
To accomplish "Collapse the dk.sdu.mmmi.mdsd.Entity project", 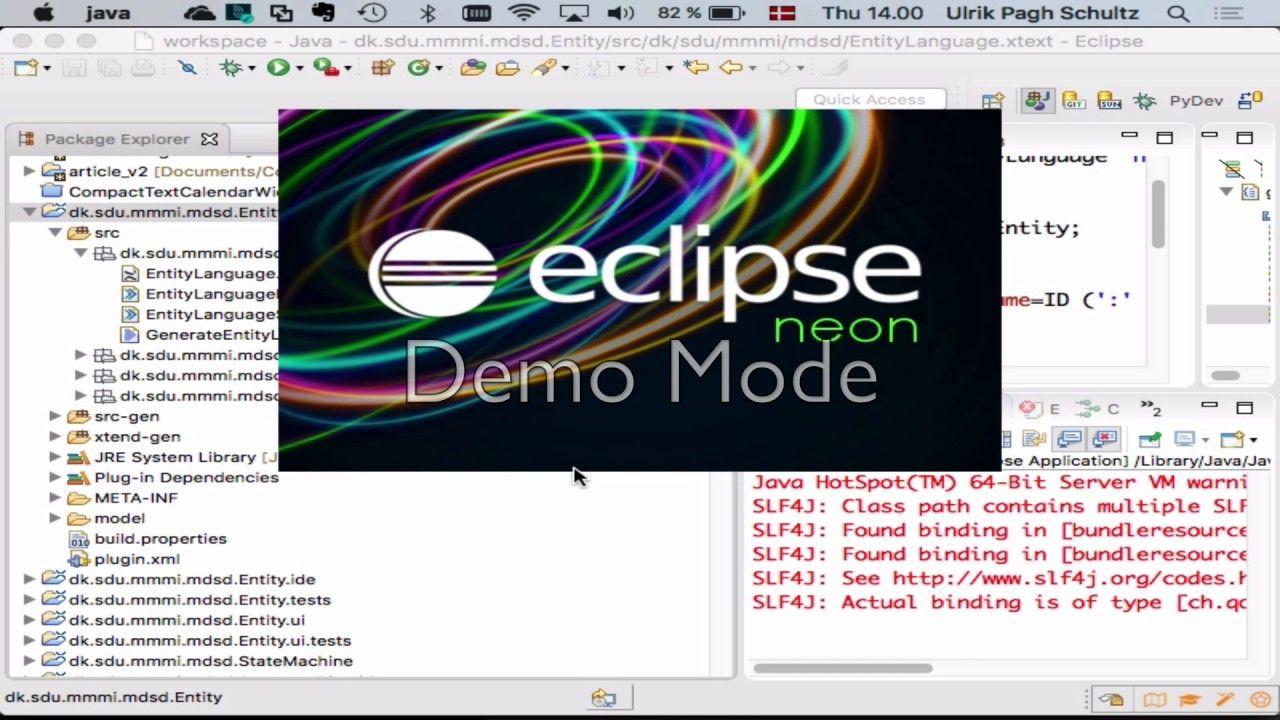I will coord(30,212).
